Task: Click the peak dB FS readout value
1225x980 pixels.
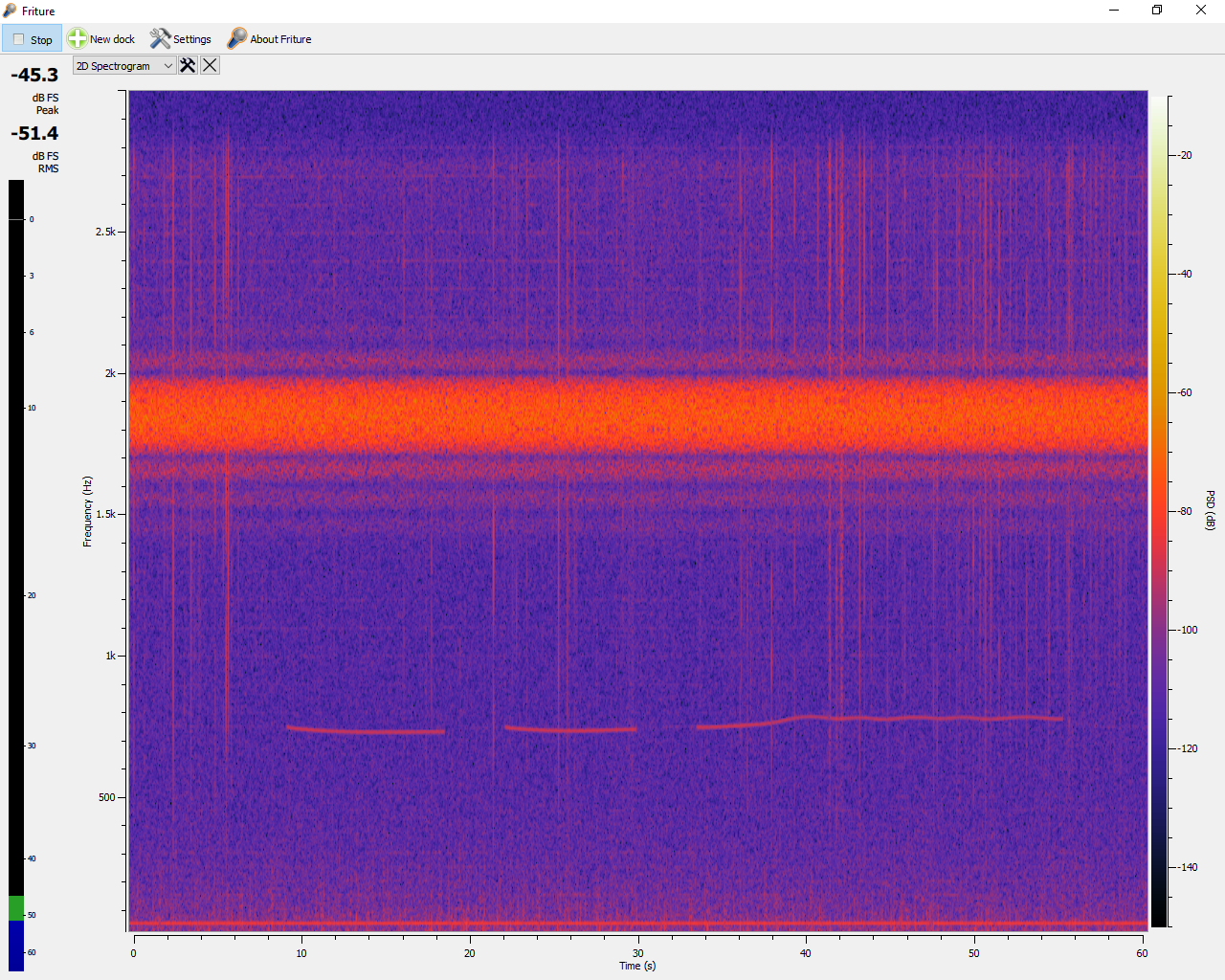Action: click(34, 75)
